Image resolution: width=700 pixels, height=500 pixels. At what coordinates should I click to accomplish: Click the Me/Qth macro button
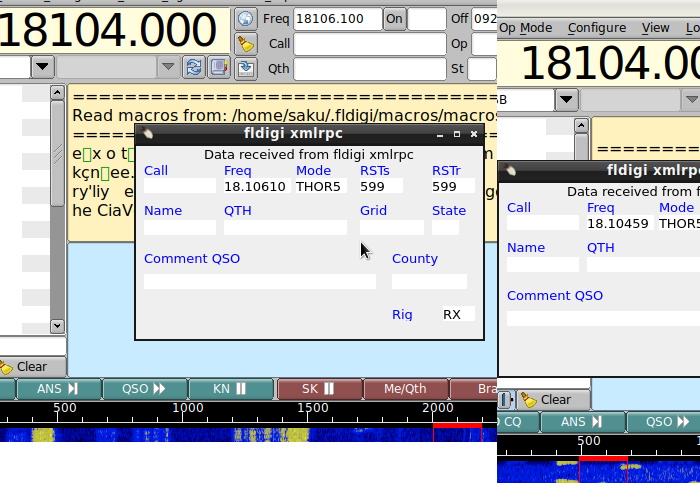[x=405, y=389]
